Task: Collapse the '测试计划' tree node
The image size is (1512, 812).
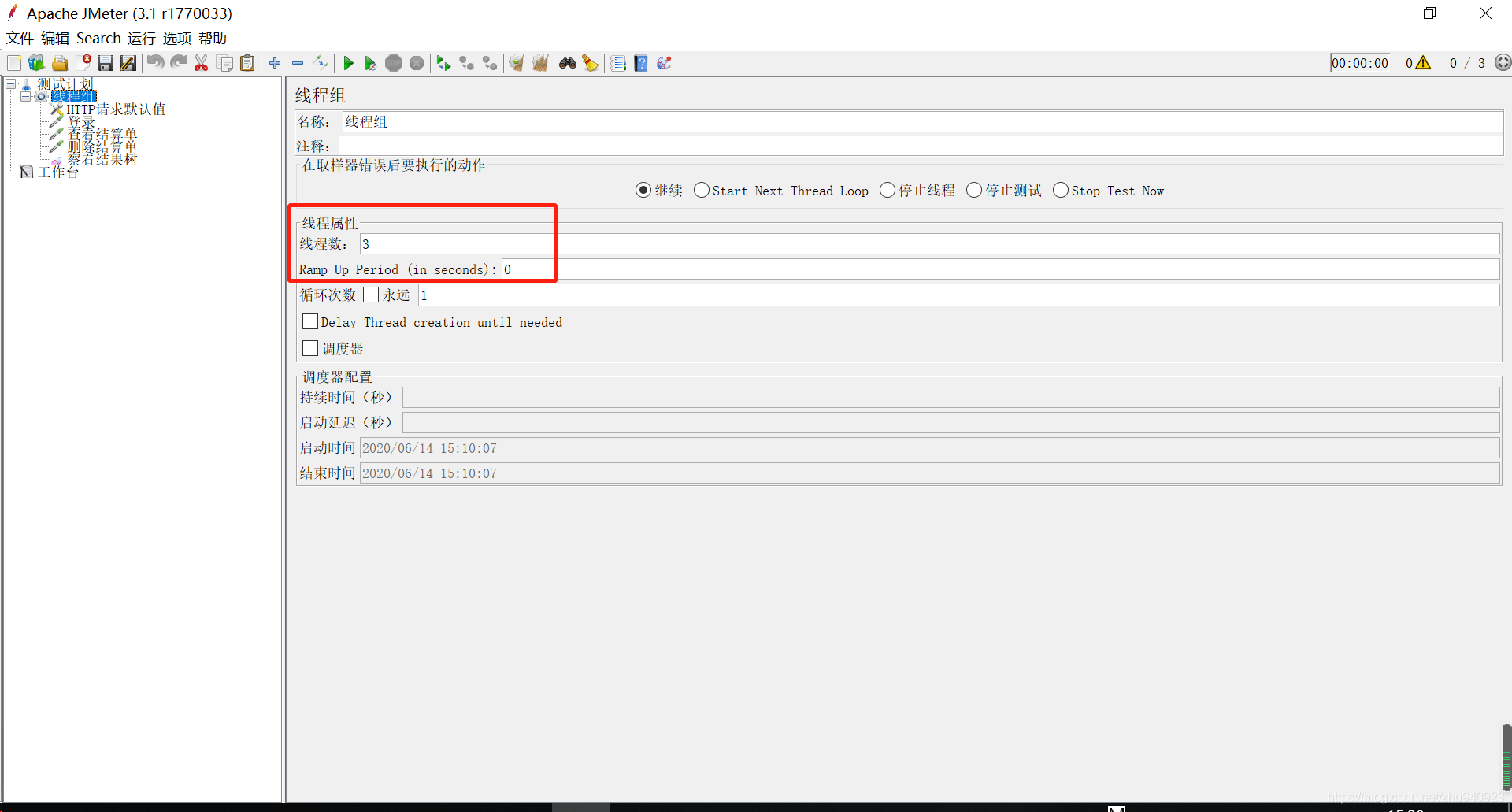Action: pos(11,82)
